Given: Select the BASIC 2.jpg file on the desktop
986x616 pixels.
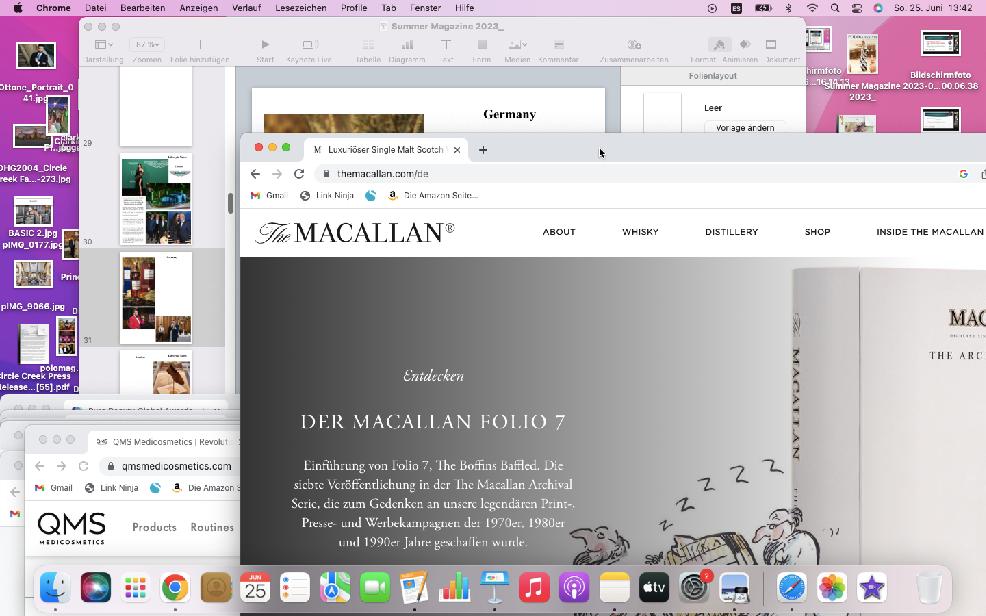Looking at the screenshot, I should coord(33,217).
